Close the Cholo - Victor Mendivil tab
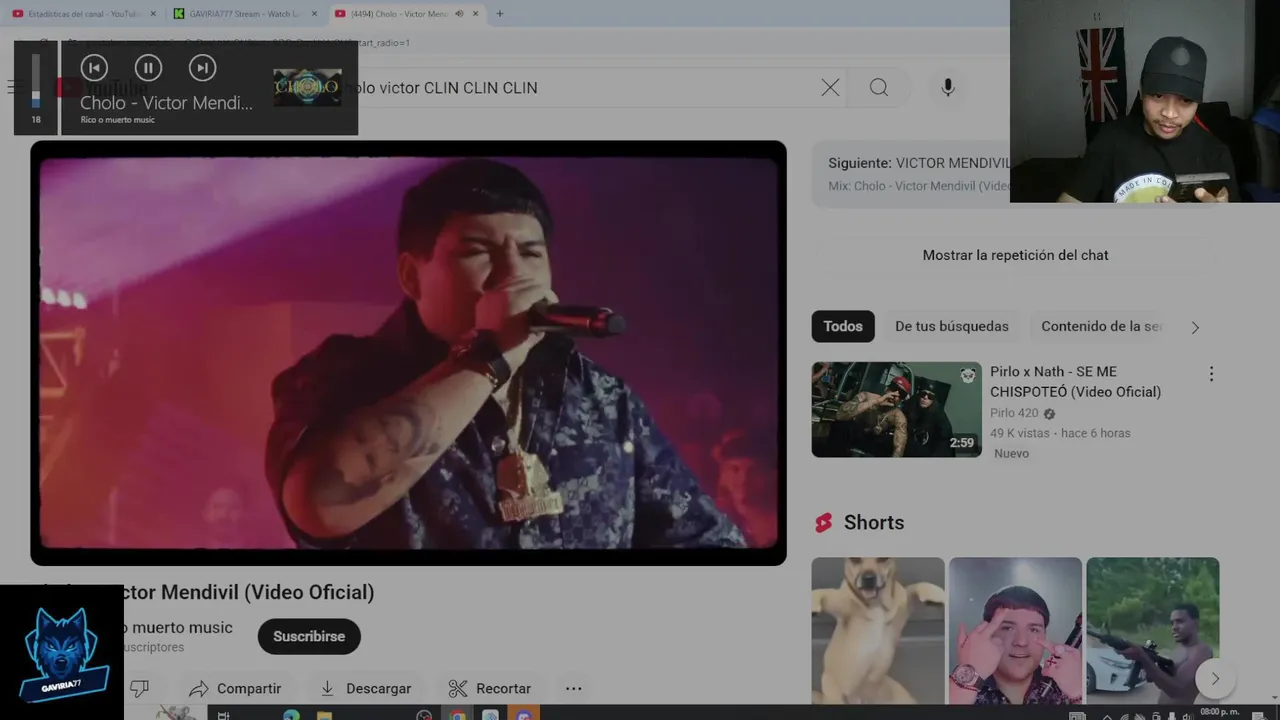 click(x=476, y=14)
